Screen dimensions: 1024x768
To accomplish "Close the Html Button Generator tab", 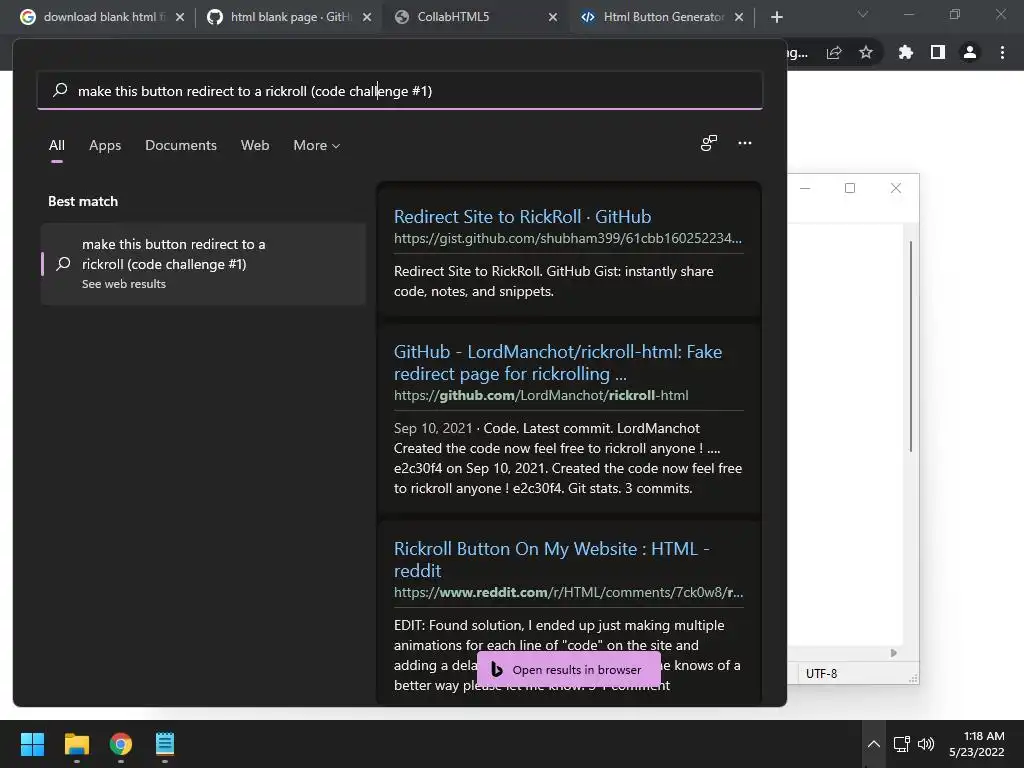I will 739,17.
